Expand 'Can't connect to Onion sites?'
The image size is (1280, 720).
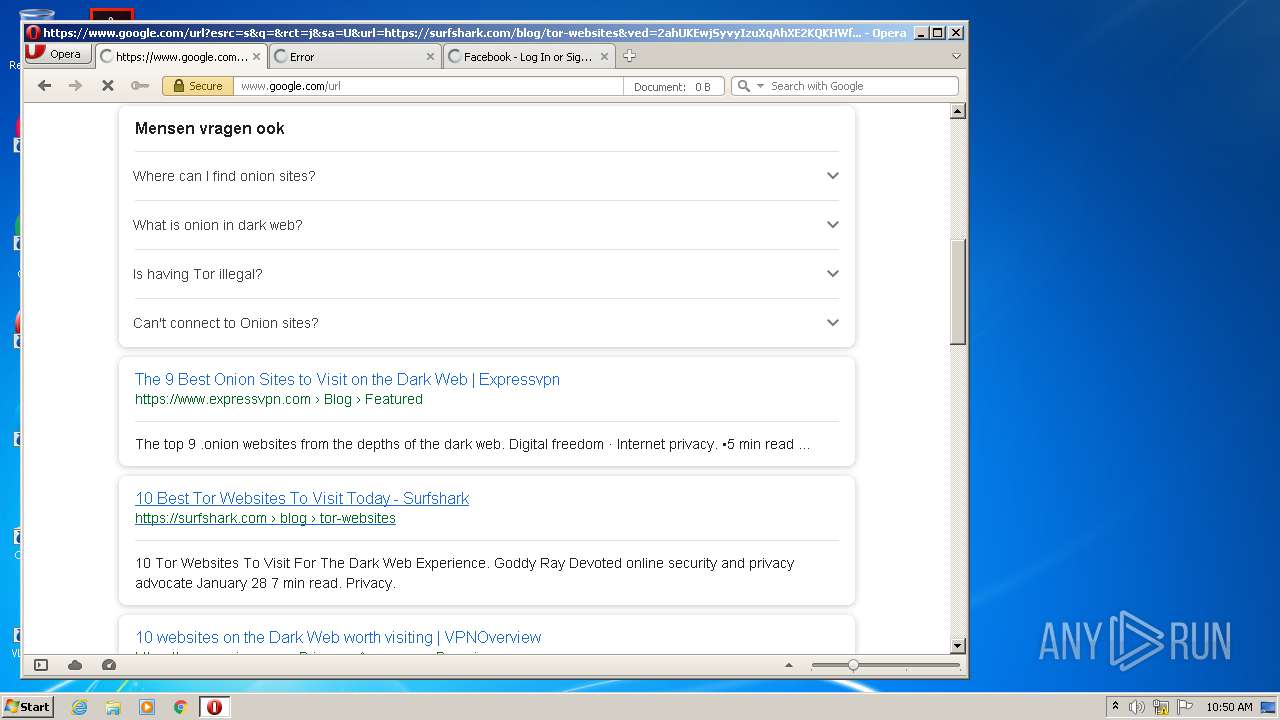click(x=486, y=323)
